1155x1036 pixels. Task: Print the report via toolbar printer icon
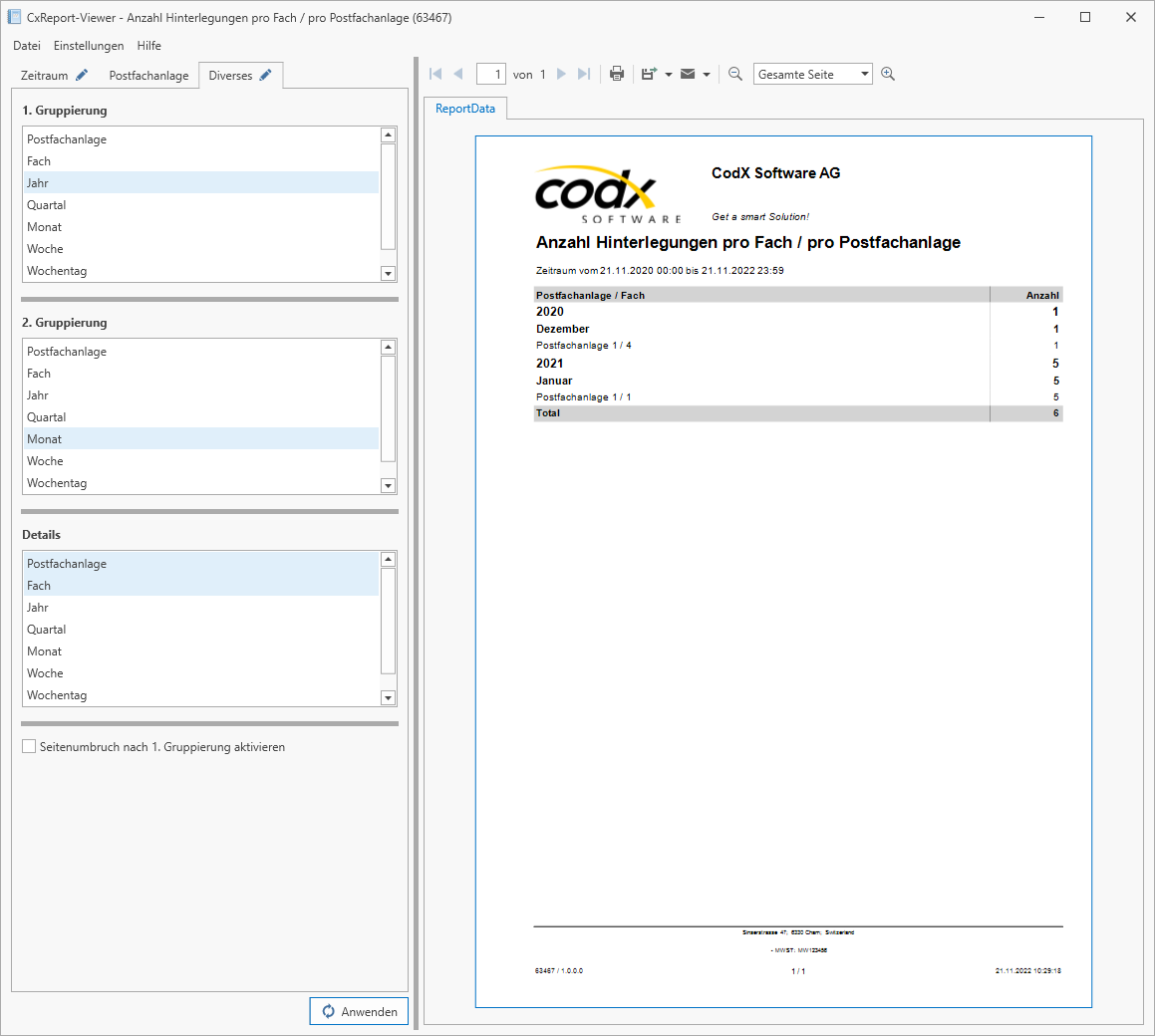coord(617,74)
